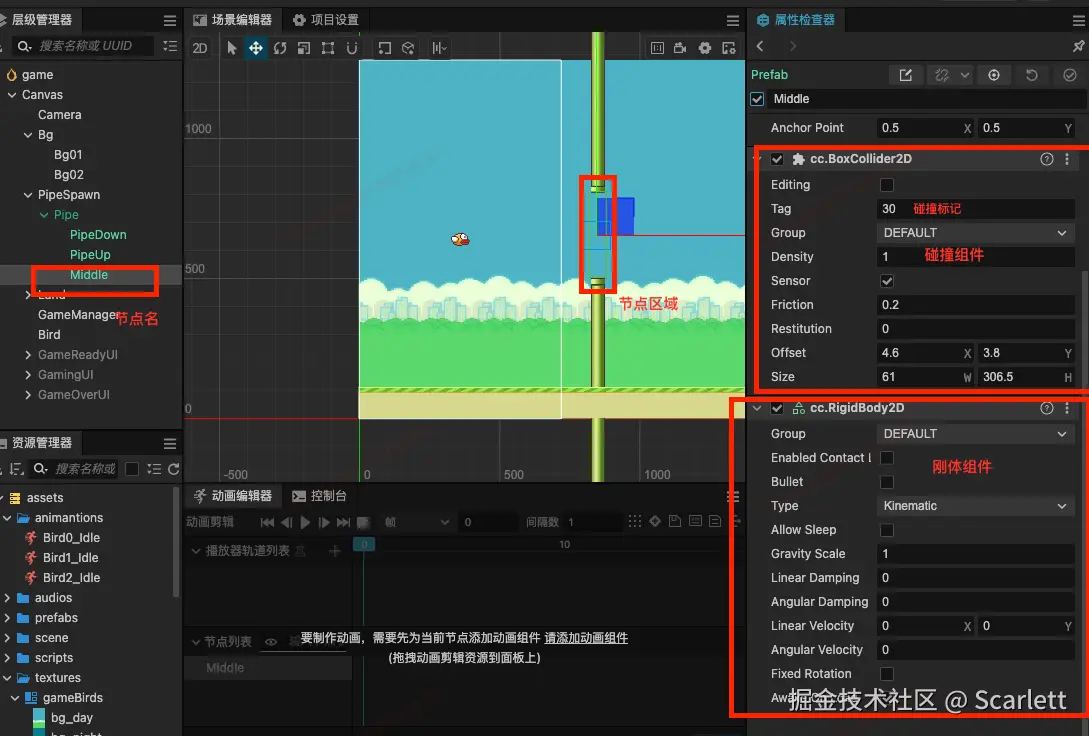1089x736 pixels.
Task: Open BoxCollider2D help icon
Action: (1047, 159)
